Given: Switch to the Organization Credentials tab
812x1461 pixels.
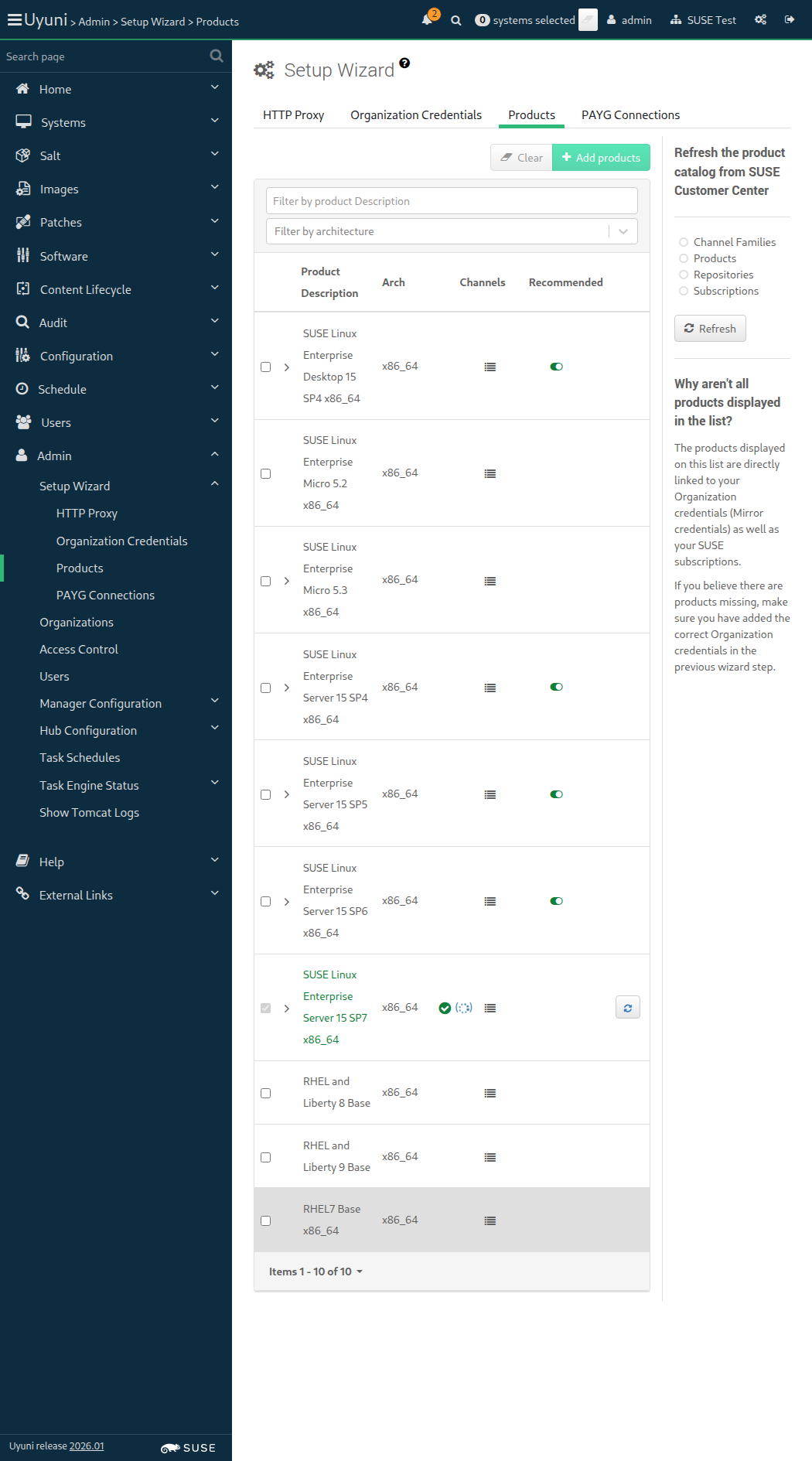Looking at the screenshot, I should pos(415,115).
